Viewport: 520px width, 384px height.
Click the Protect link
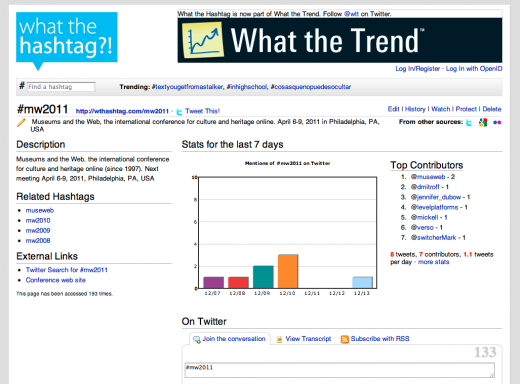pos(466,109)
